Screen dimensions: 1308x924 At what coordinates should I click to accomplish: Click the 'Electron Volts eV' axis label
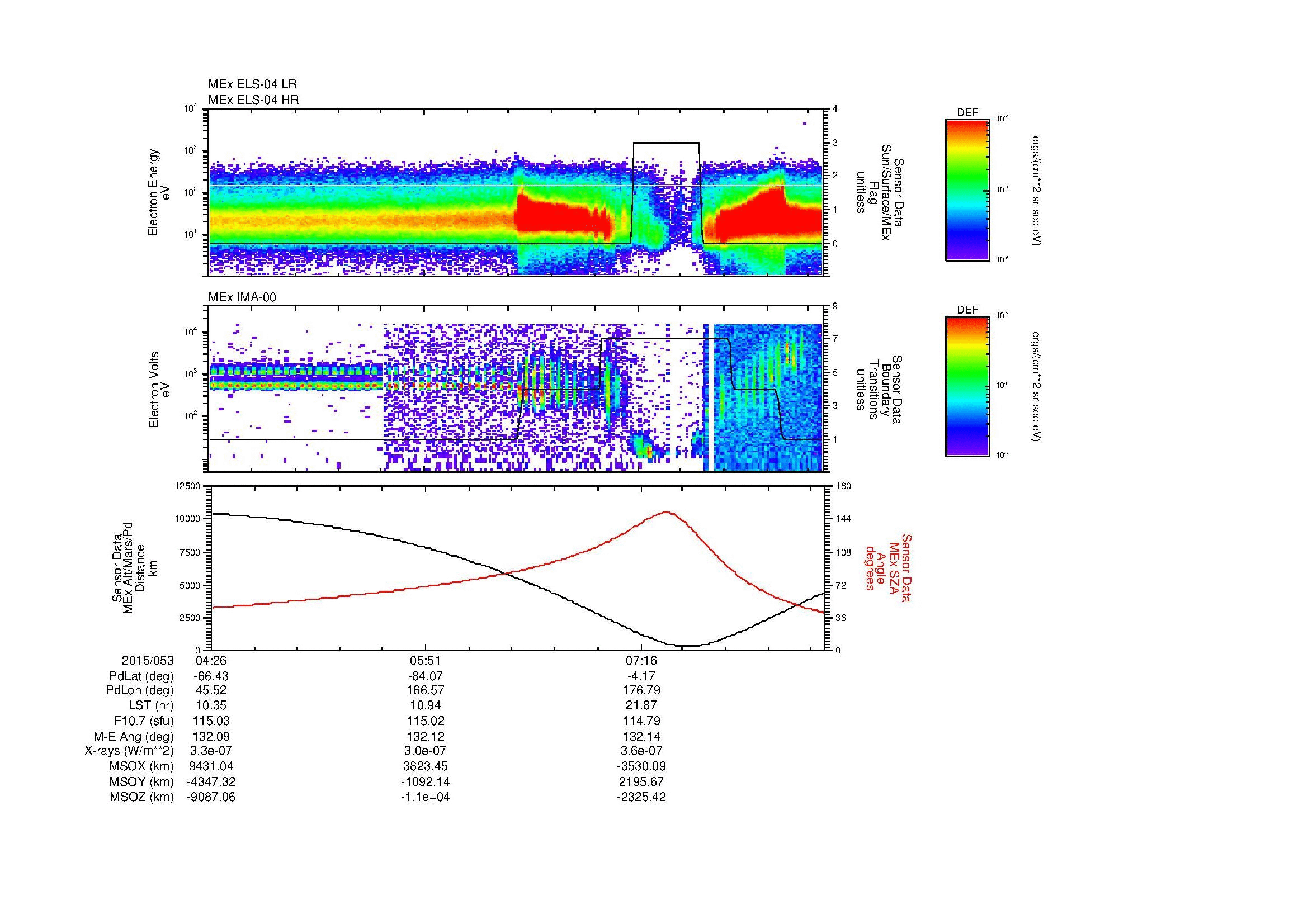(x=159, y=390)
